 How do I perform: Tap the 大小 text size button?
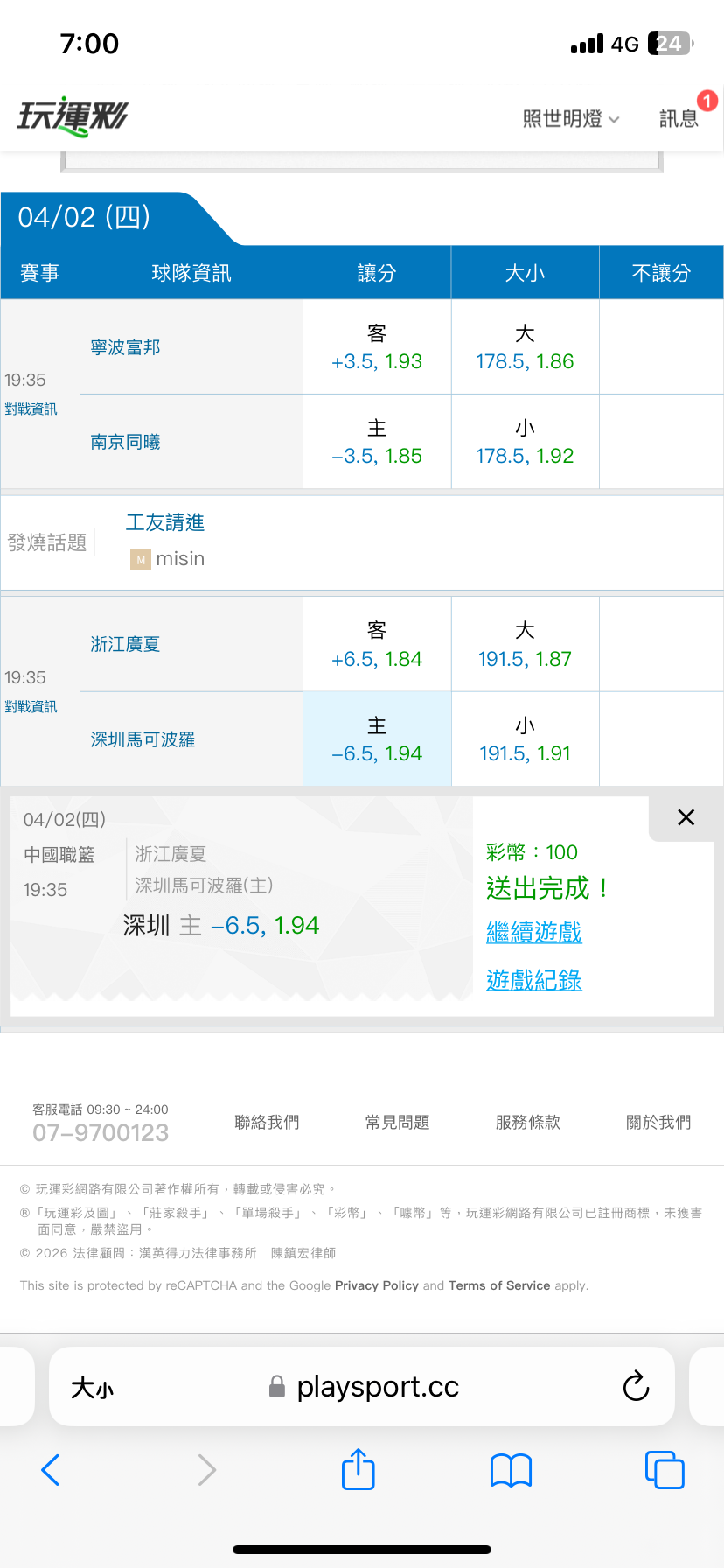pos(92,1388)
